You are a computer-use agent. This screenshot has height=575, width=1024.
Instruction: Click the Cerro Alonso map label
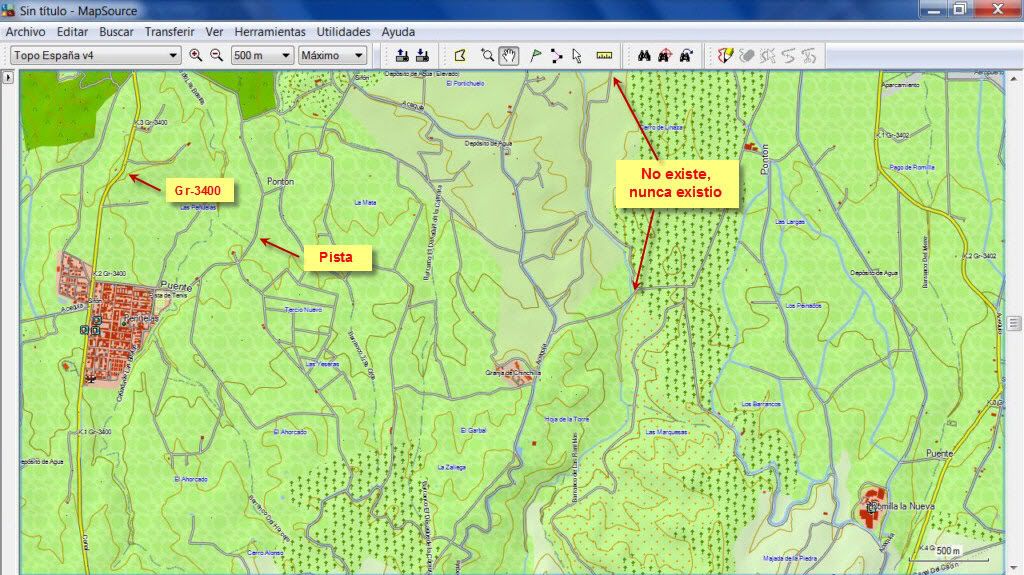coord(265,553)
